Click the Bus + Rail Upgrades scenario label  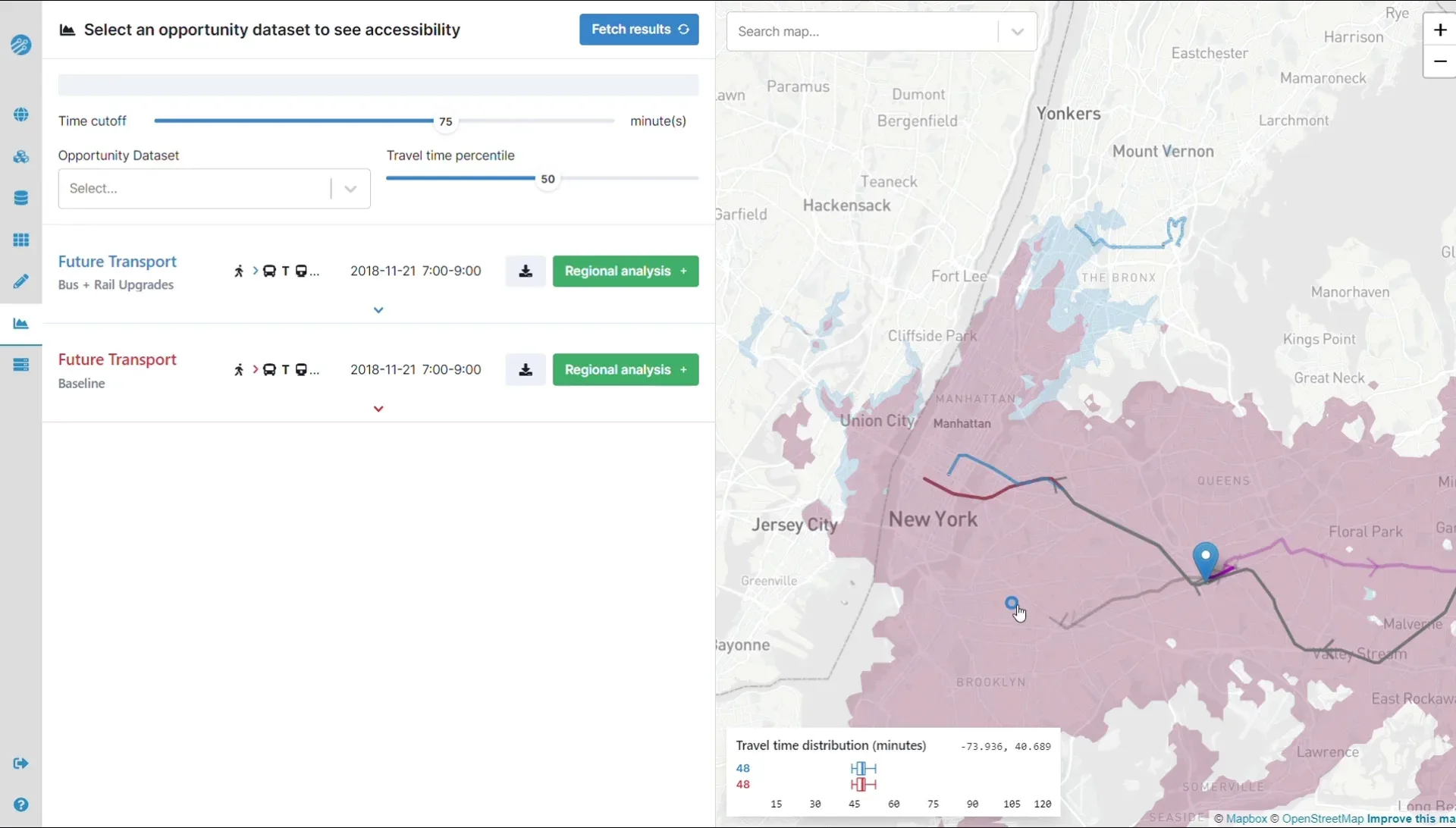(116, 285)
